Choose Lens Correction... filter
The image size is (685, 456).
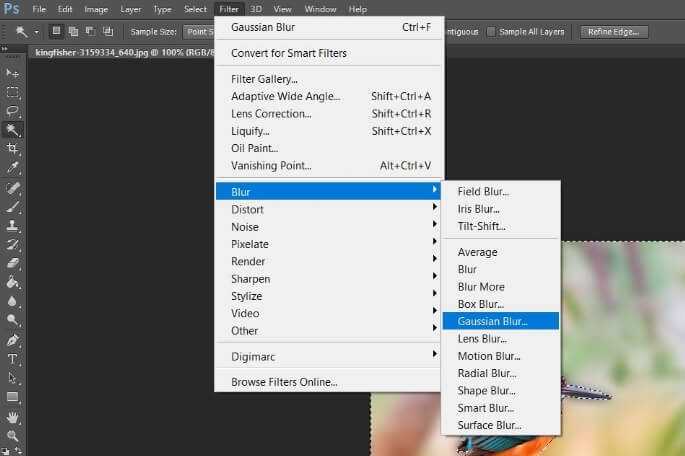coord(327,114)
